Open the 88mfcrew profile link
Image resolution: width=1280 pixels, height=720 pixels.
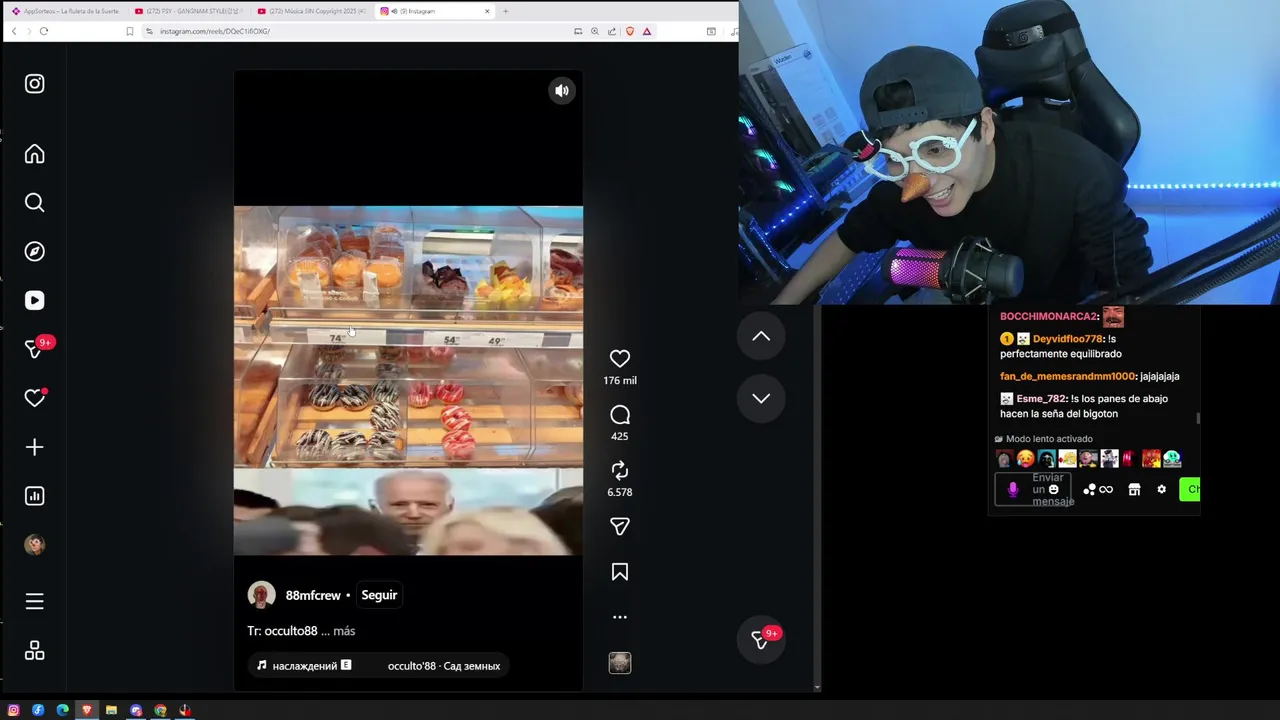point(313,595)
